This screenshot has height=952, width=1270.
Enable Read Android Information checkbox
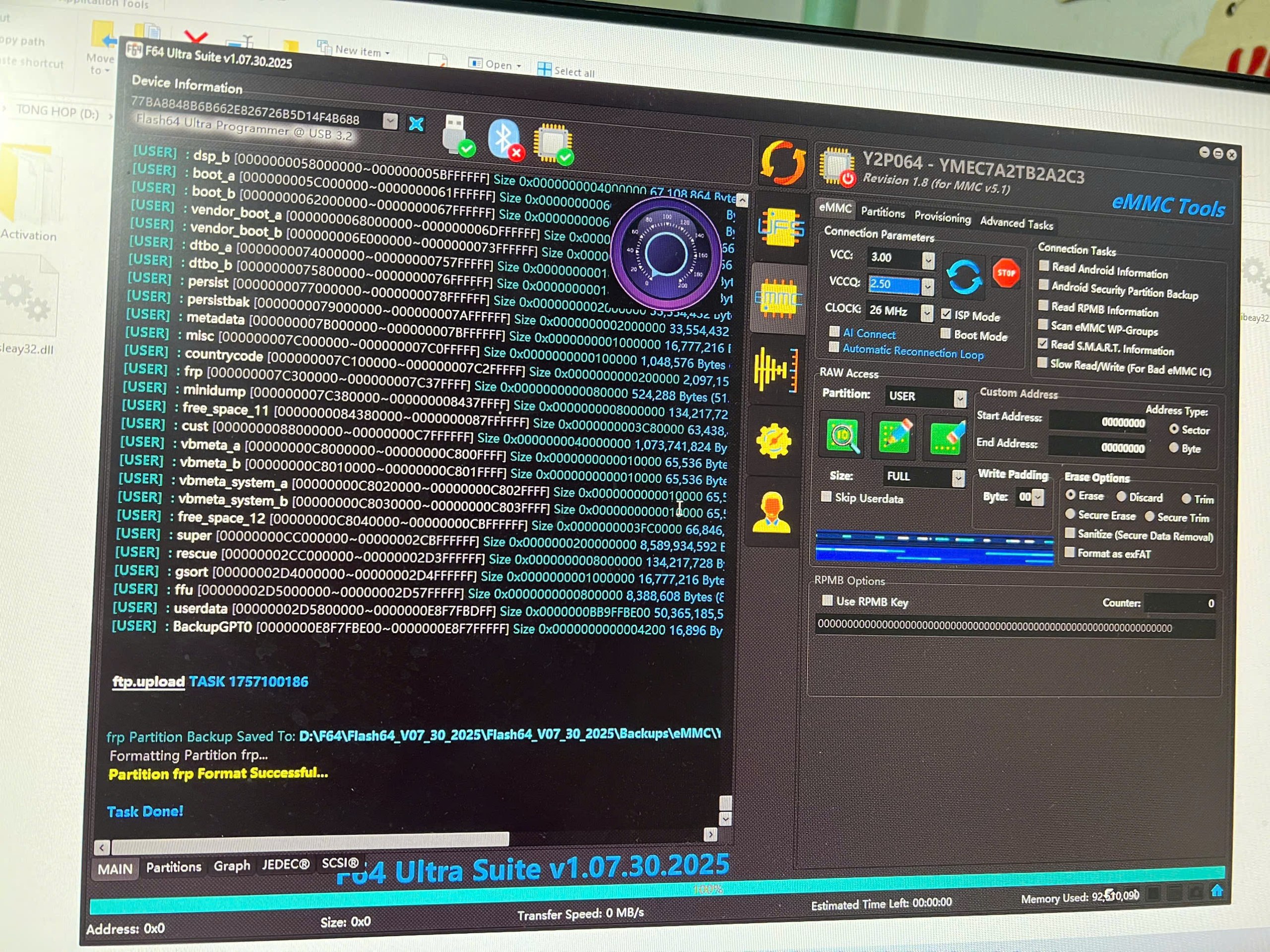[x=1044, y=266]
